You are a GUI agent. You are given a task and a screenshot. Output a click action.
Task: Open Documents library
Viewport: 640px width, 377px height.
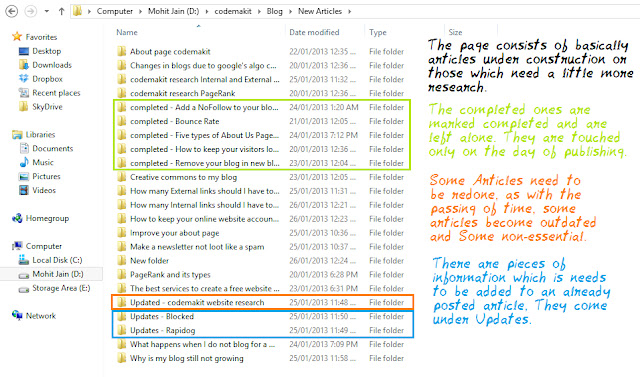tap(53, 148)
